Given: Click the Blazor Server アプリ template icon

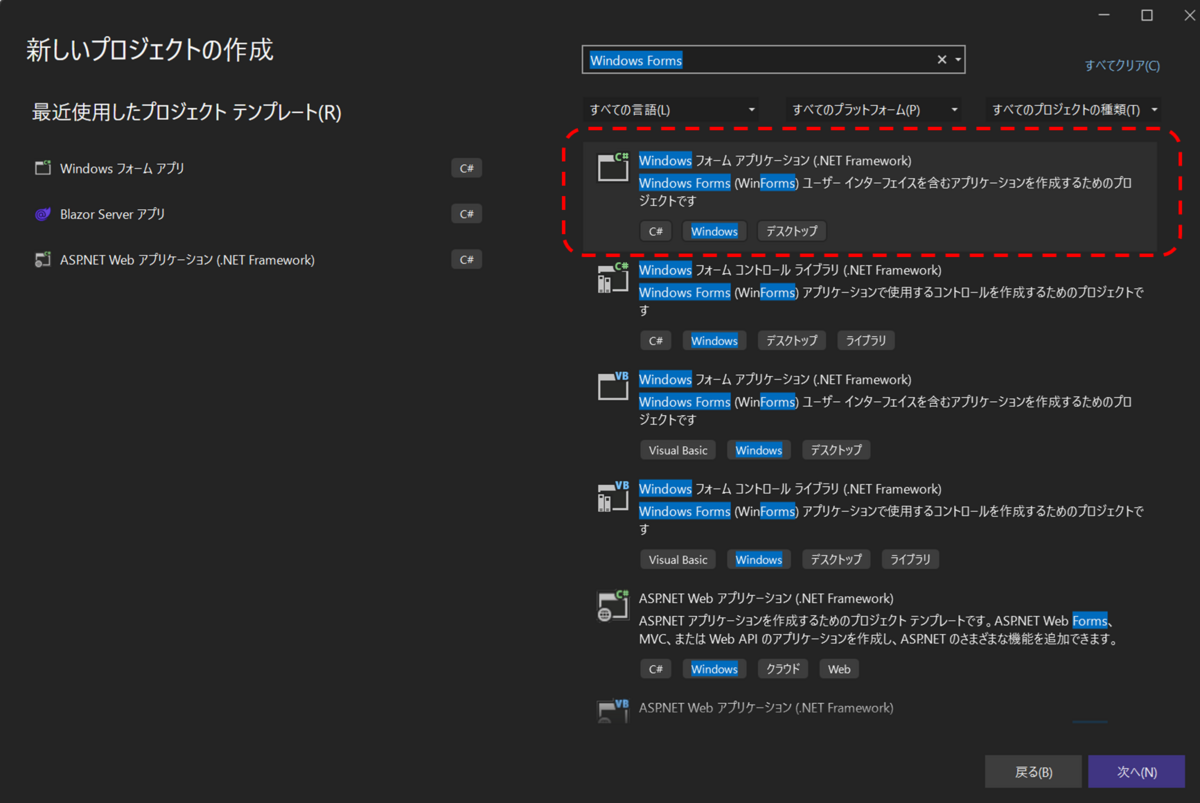Looking at the screenshot, I should click(x=42, y=214).
